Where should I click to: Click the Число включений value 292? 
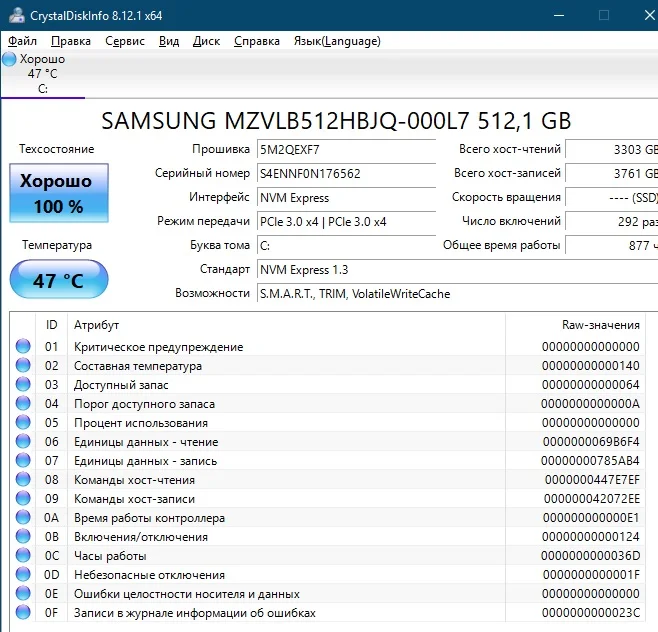pyautogui.click(x=612, y=221)
